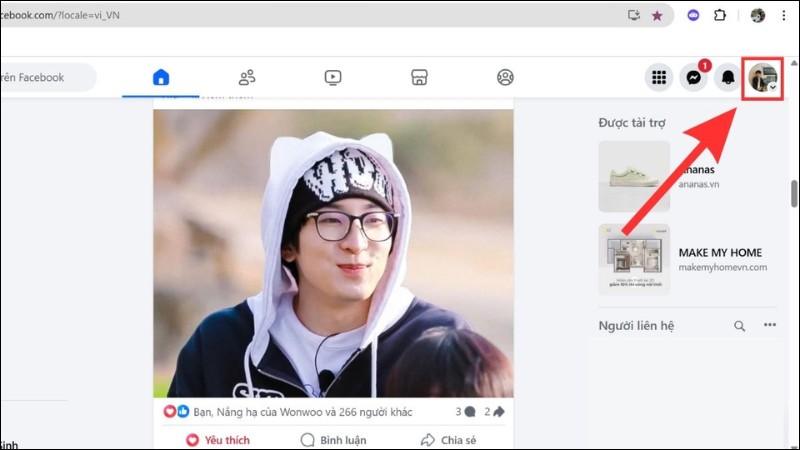Open the makemyhomevn.com sponsored link

(722, 267)
